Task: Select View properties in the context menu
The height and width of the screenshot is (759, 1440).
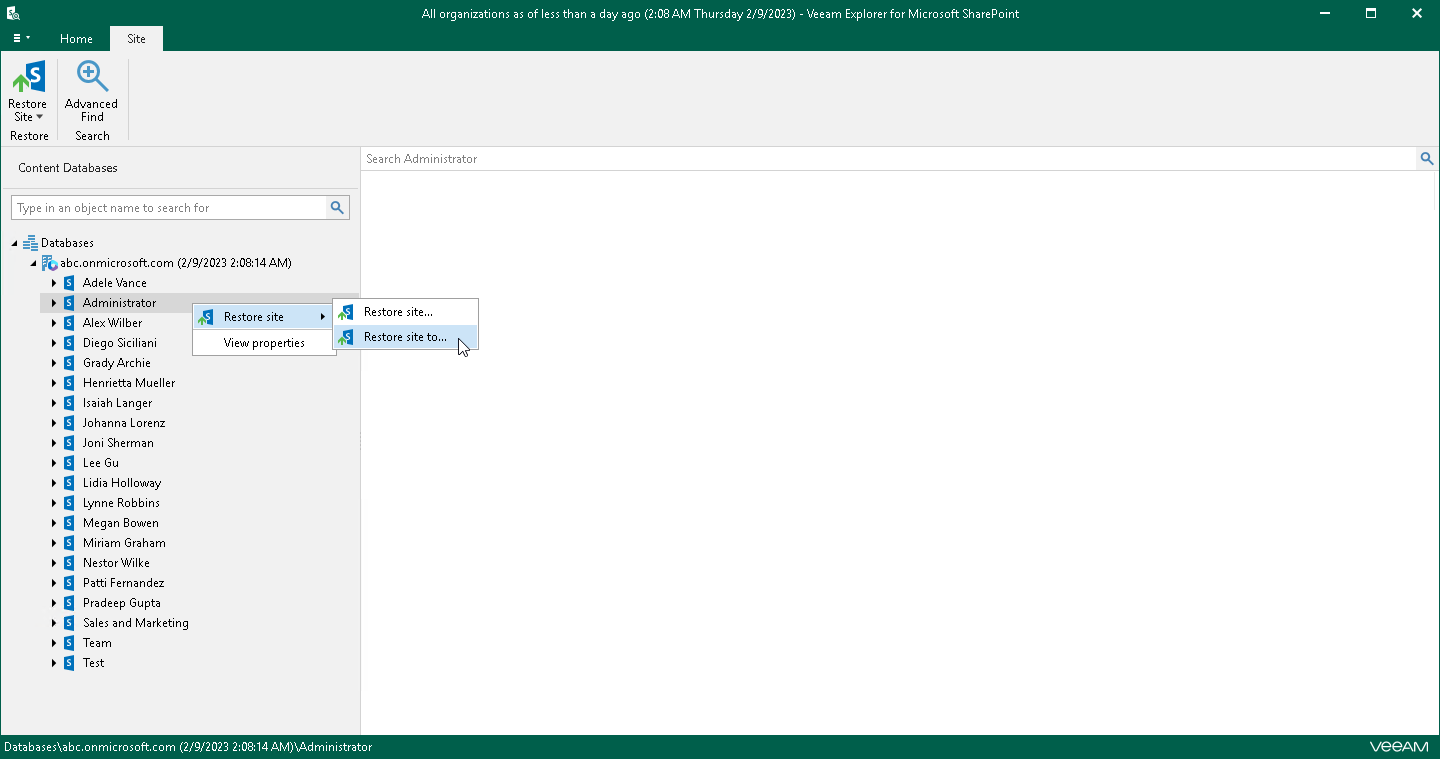Action: point(264,342)
